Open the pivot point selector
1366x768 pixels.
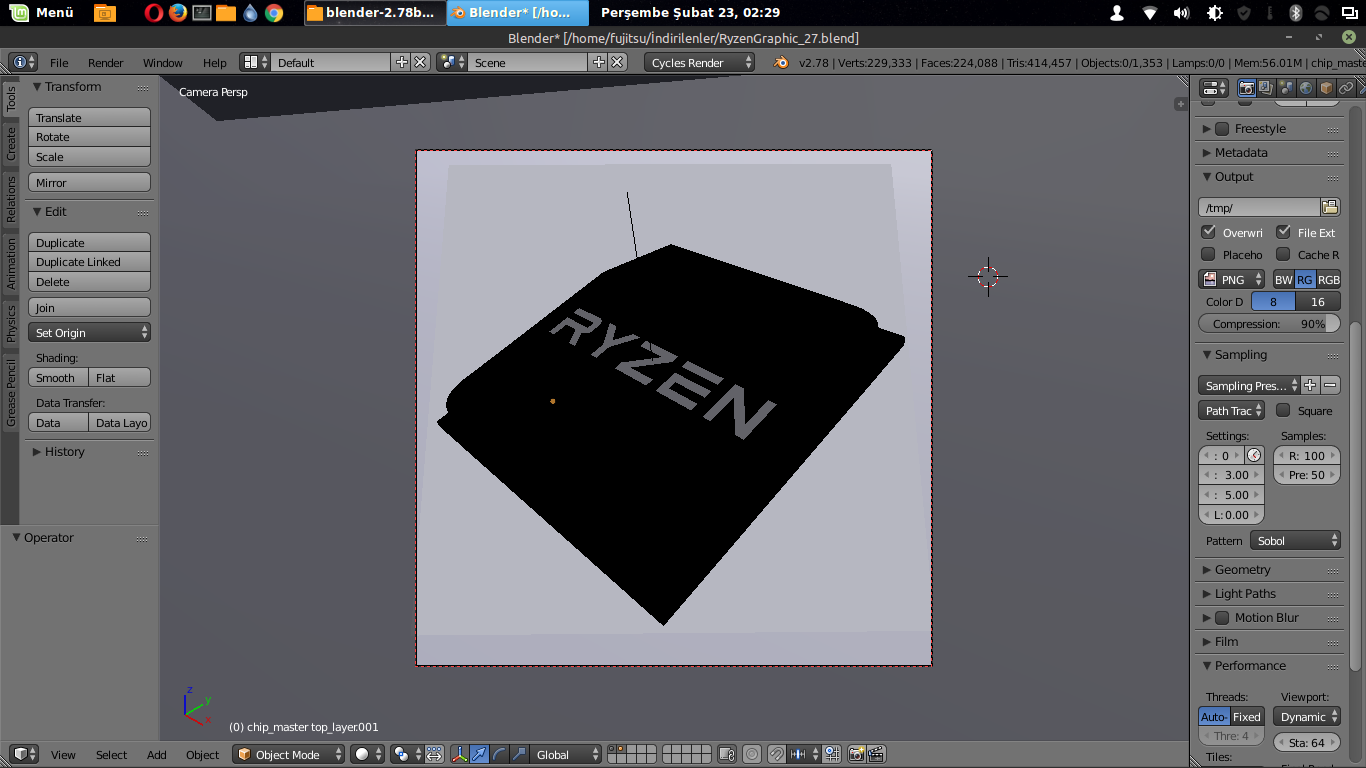point(407,754)
